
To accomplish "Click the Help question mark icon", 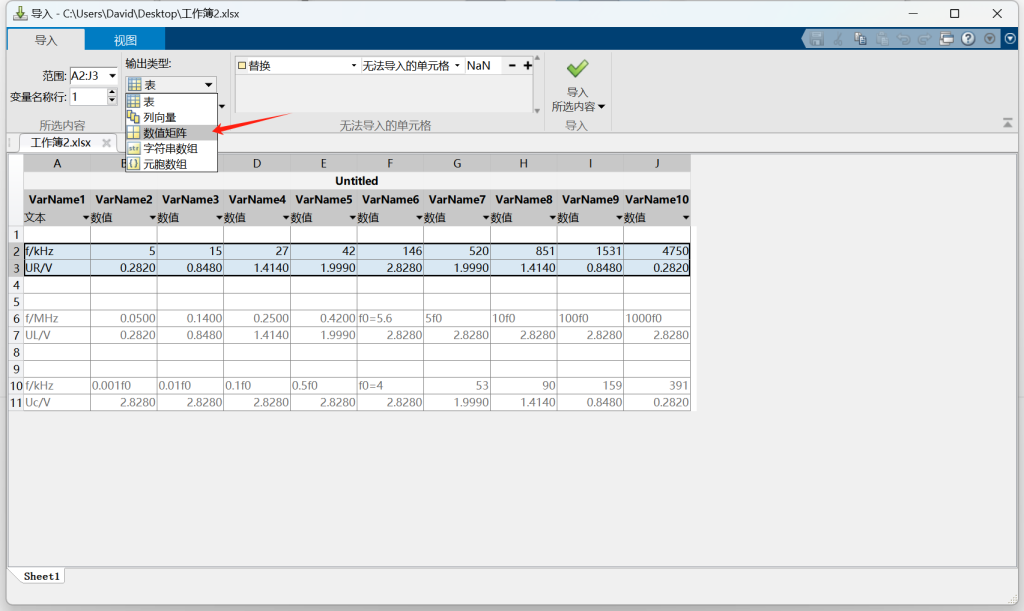I will pos(968,39).
